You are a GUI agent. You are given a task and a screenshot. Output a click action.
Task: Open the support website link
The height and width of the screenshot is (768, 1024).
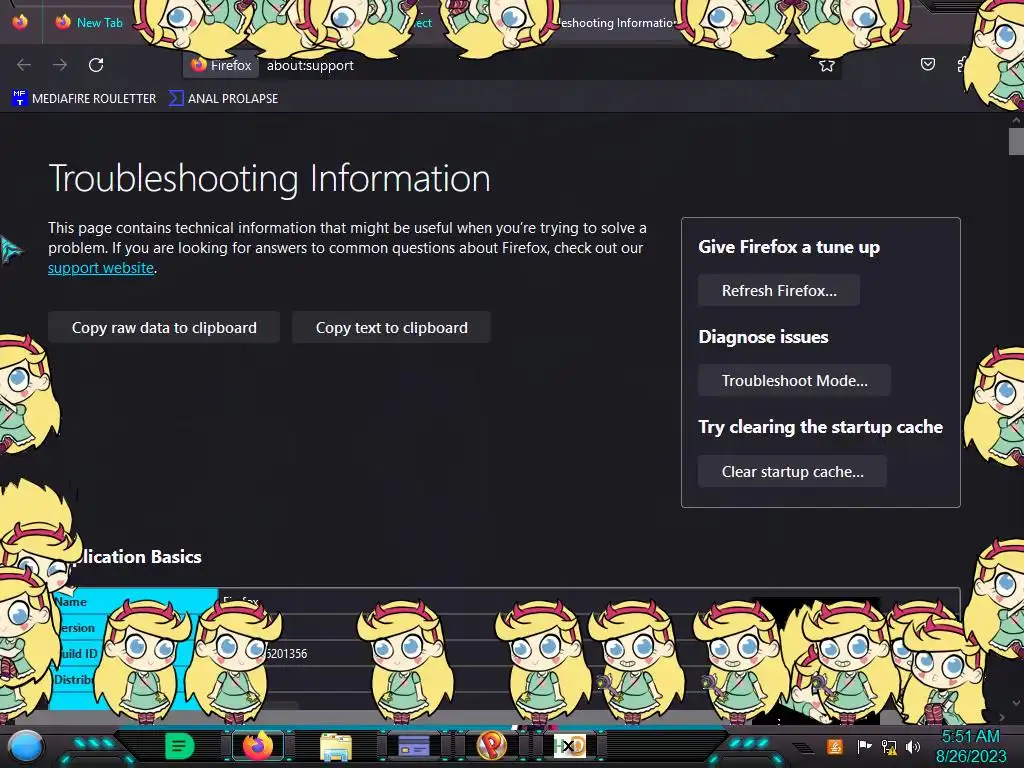(x=101, y=268)
